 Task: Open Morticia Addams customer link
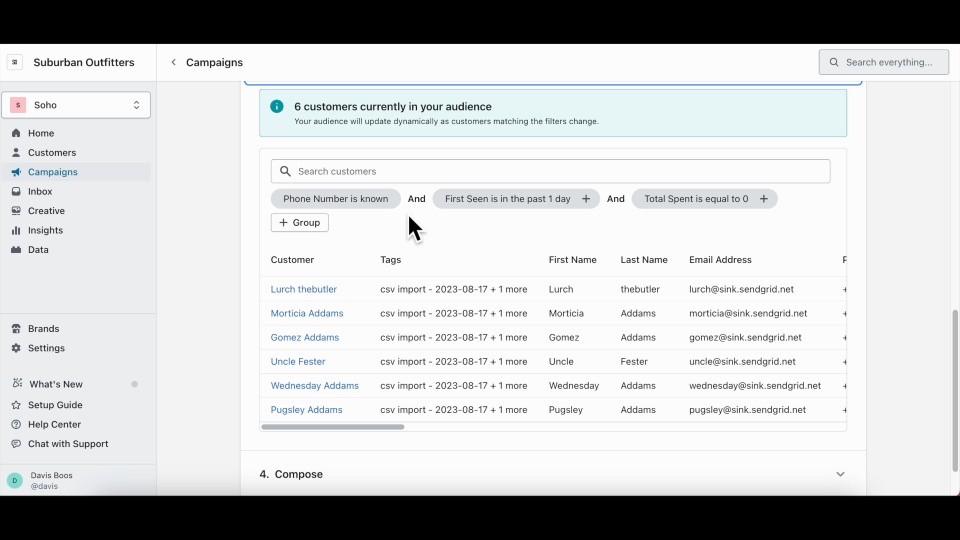coord(307,313)
